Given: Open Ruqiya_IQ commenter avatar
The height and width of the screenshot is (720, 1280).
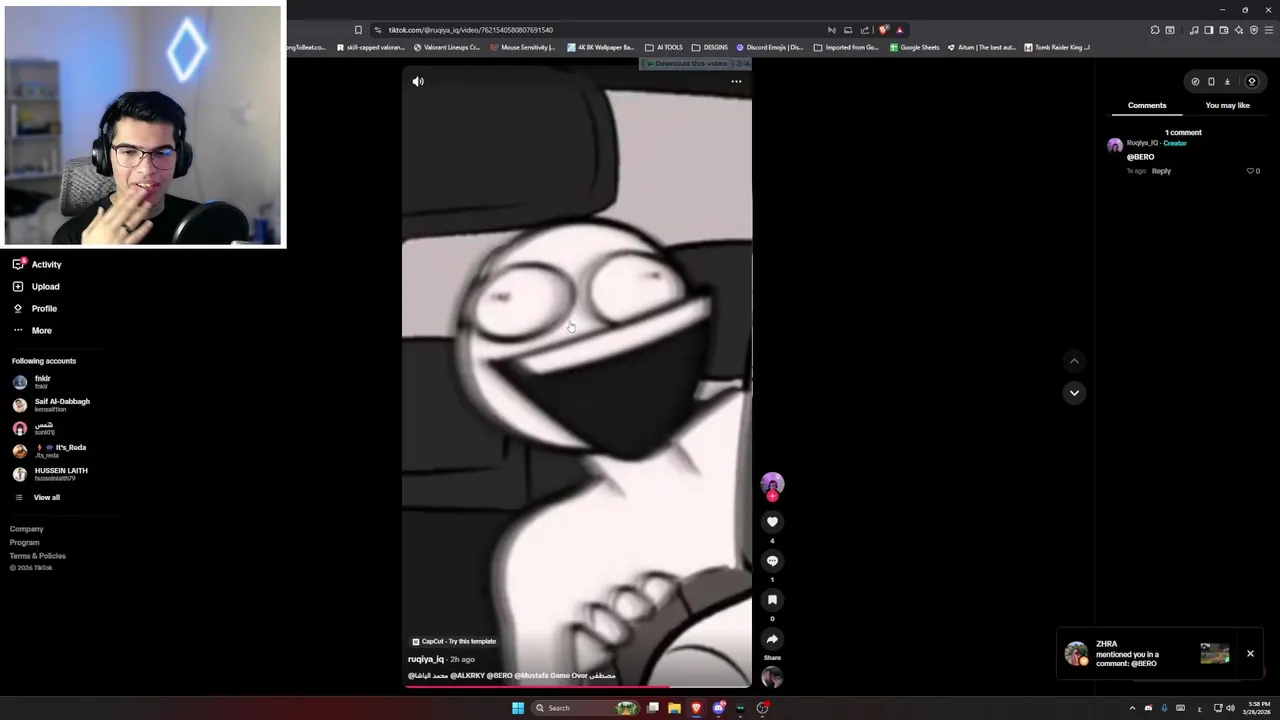Looking at the screenshot, I should click(x=1115, y=146).
